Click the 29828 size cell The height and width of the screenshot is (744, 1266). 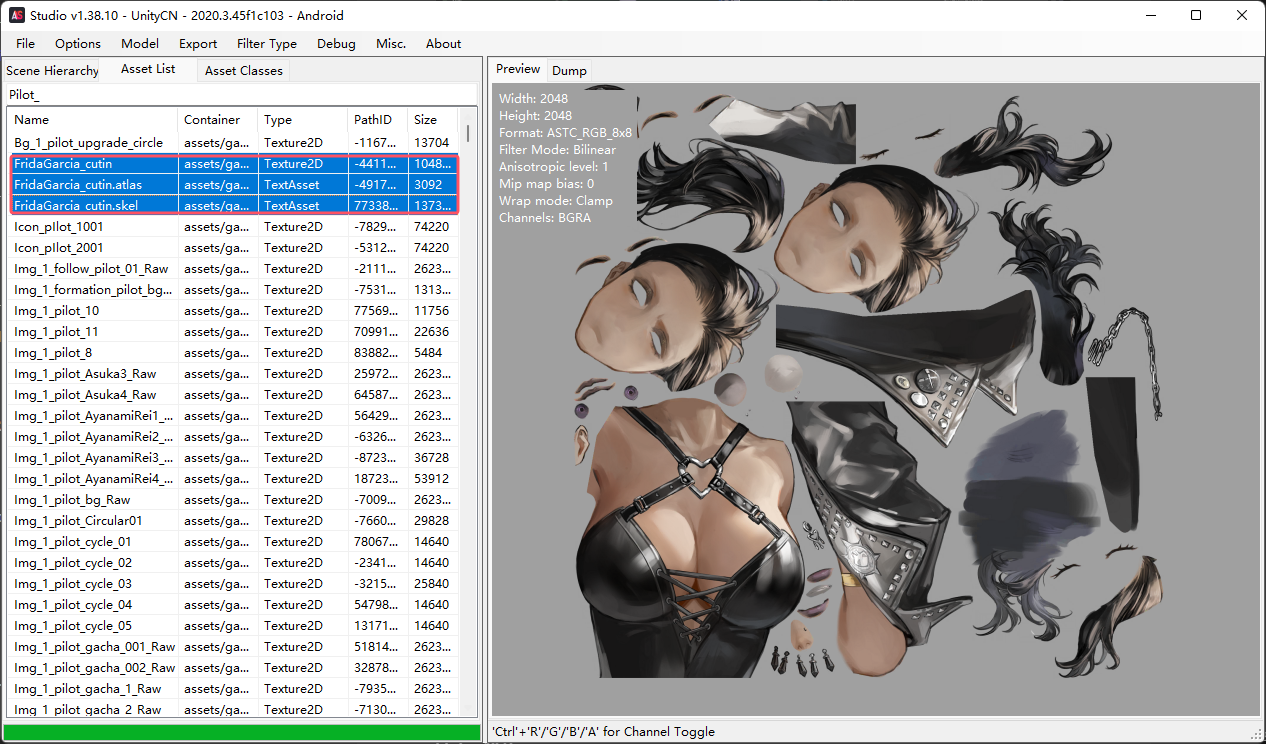click(x=432, y=521)
